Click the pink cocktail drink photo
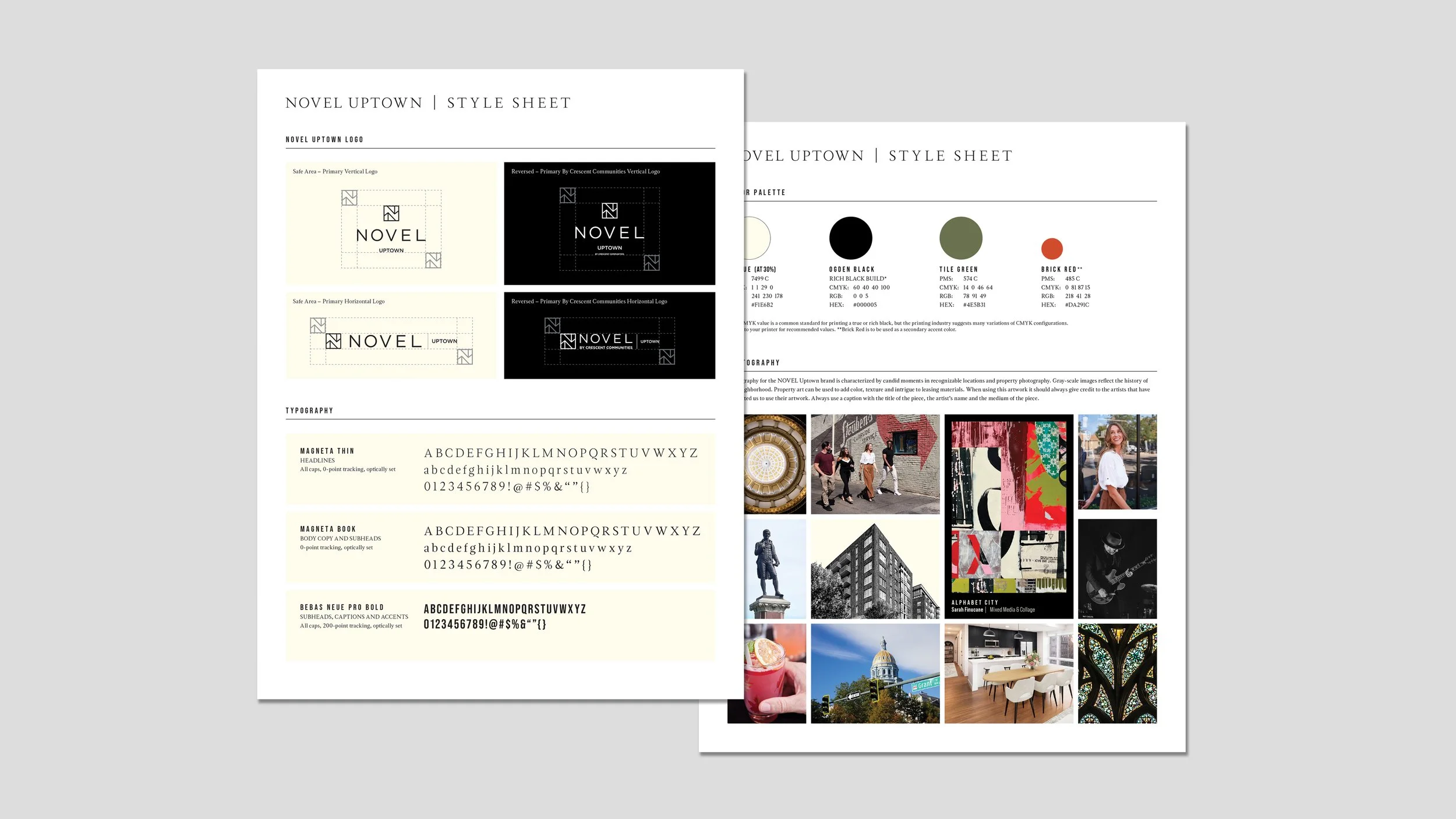 767,674
